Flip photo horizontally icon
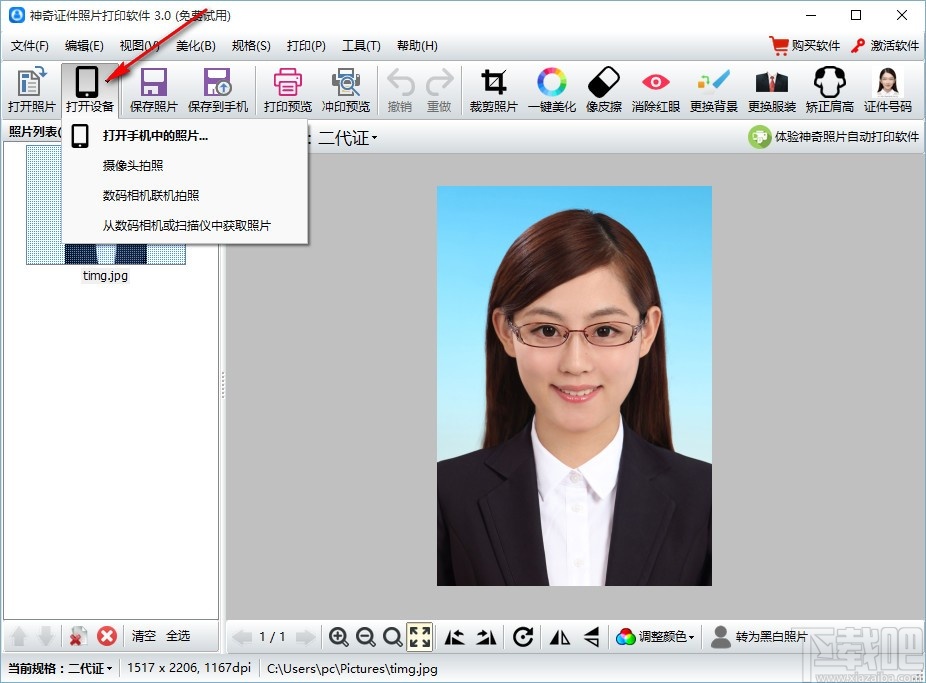 [x=560, y=637]
